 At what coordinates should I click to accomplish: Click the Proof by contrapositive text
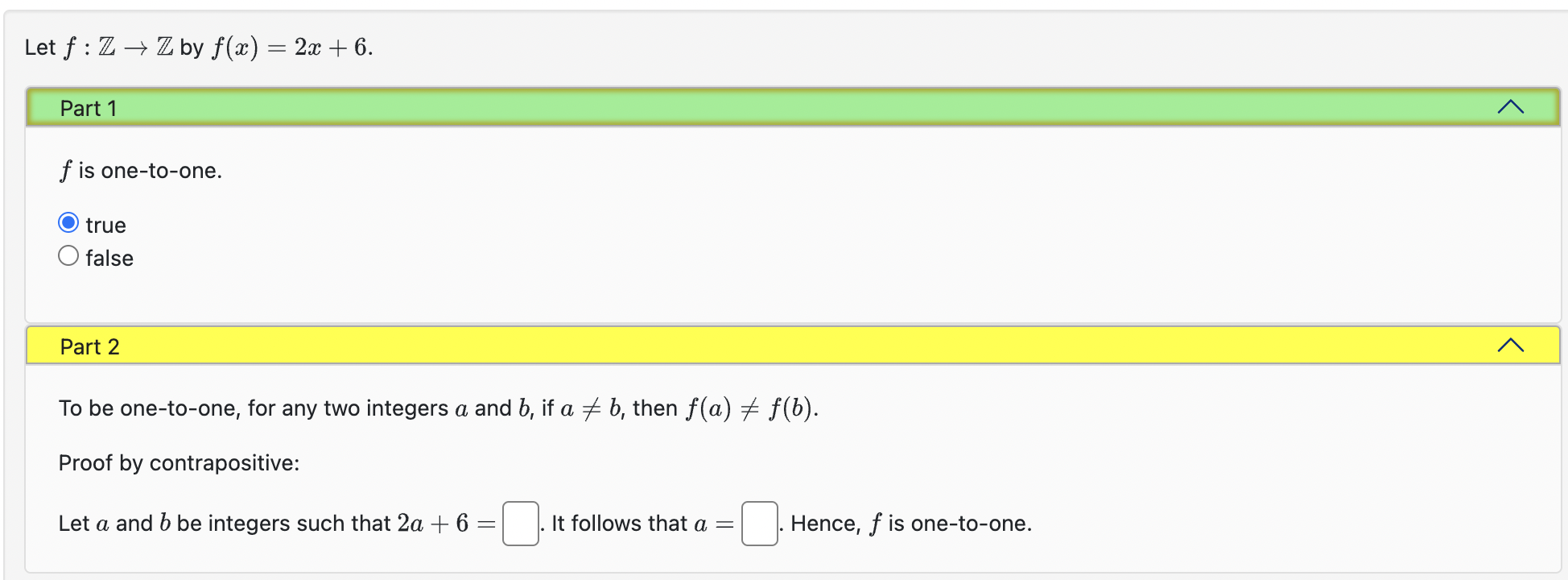(x=179, y=462)
